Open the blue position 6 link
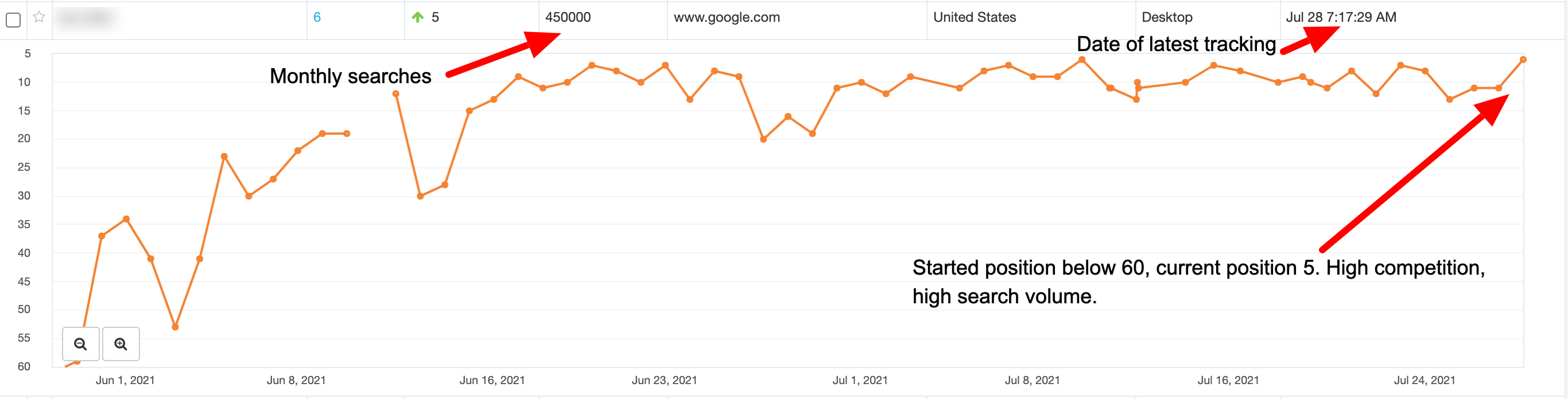The image size is (1568, 399). tap(316, 18)
